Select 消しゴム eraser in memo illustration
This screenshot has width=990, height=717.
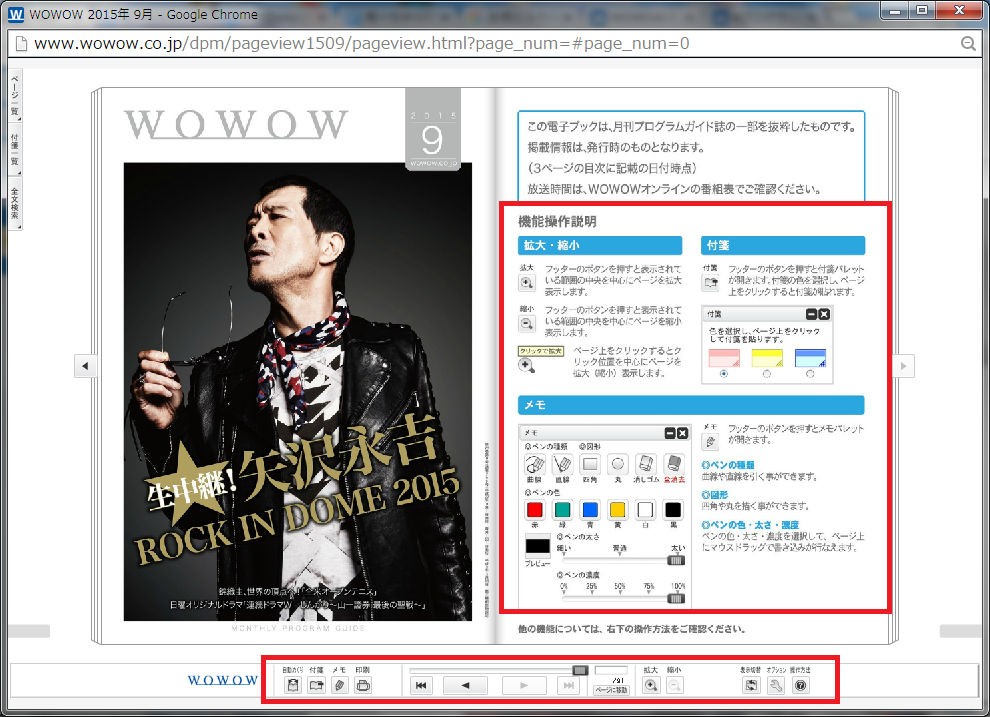(645, 465)
